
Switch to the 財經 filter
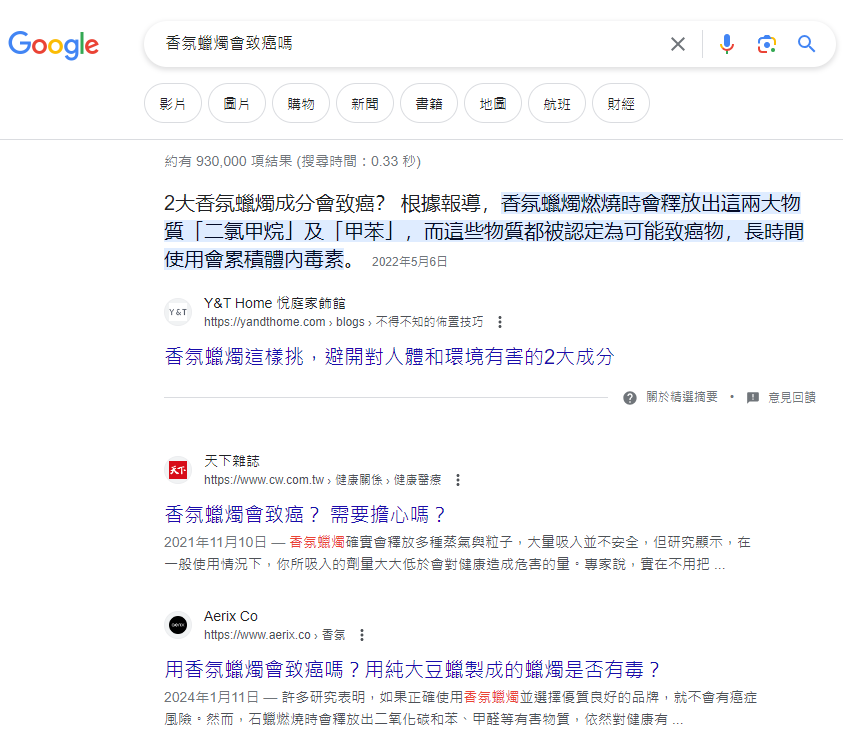tap(620, 103)
